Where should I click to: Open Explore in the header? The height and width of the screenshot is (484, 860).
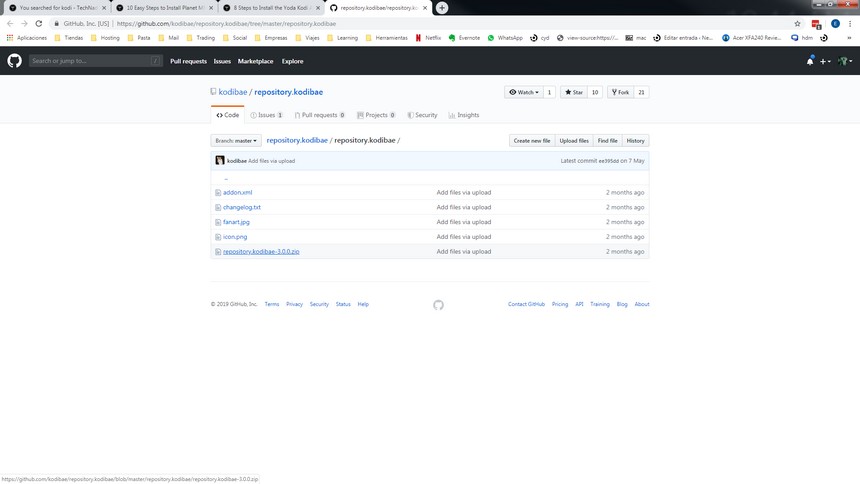point(292,61)
